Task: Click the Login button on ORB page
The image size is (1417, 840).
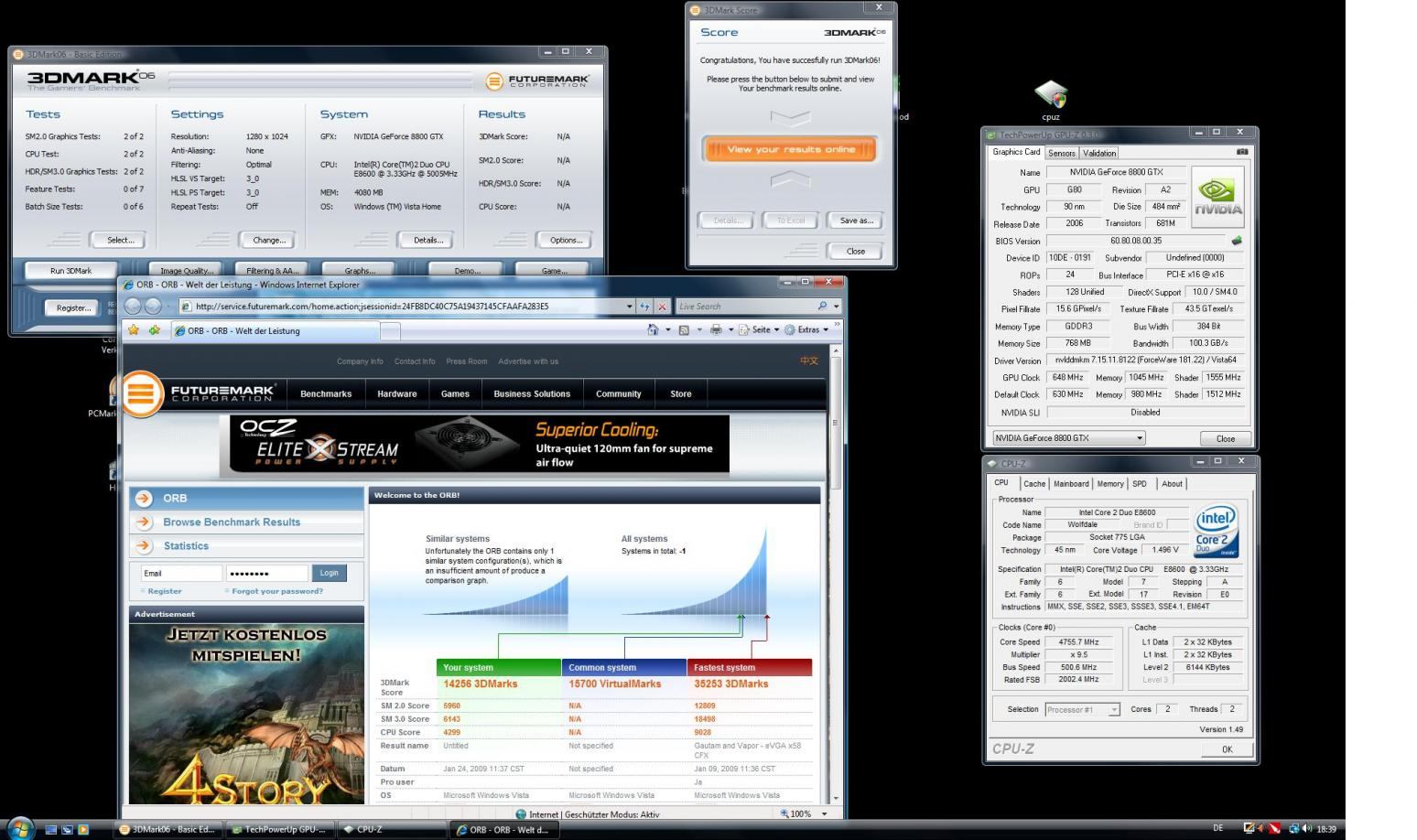Action: 330,573
